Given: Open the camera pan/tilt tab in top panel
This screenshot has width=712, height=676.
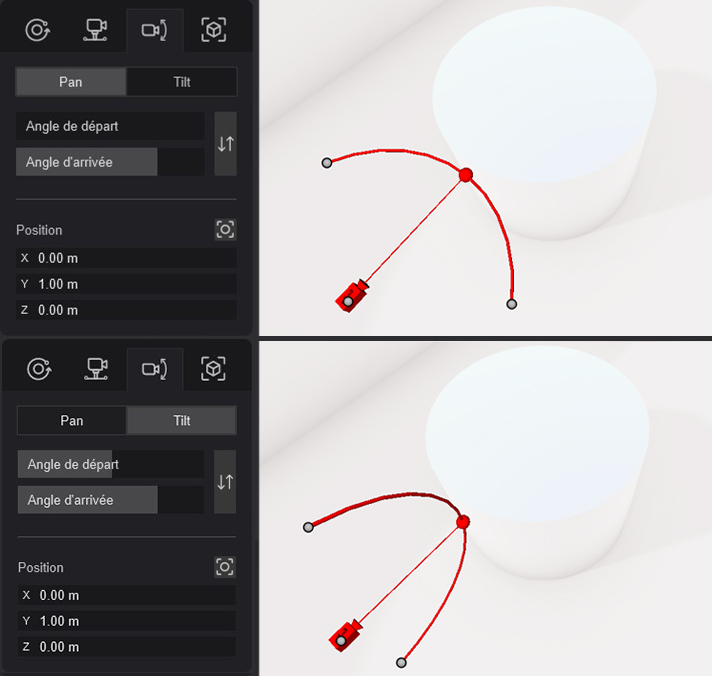Looking at the screenshot, I should (x=154, y=30).
